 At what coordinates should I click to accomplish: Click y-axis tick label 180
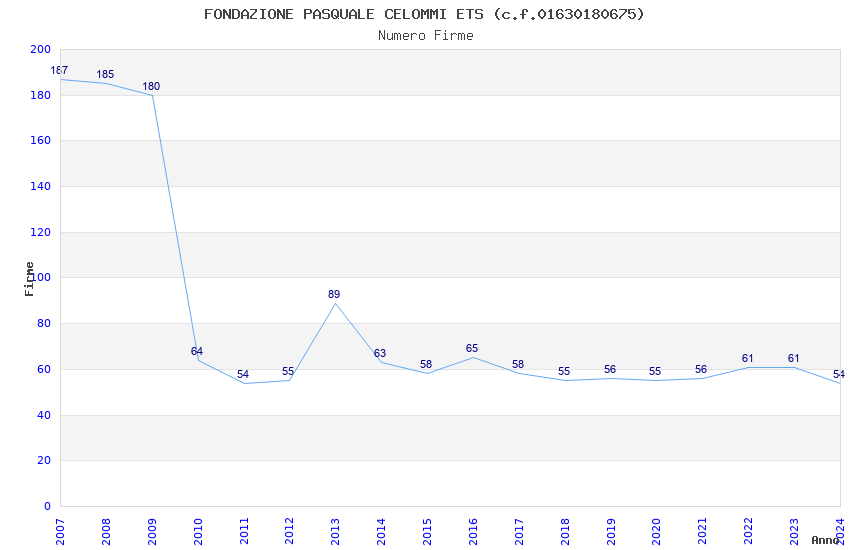(x=41, y=95)
